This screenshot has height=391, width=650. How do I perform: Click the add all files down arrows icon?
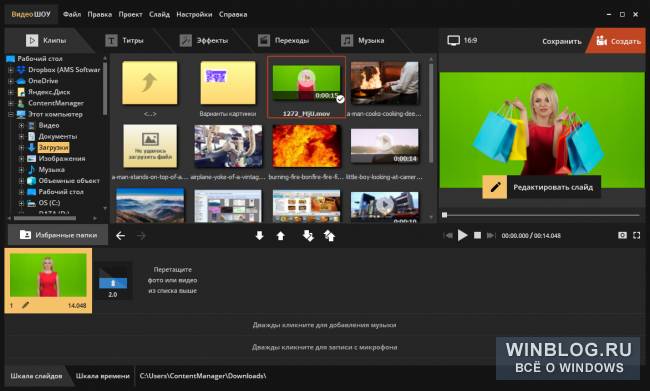(308, 236)
